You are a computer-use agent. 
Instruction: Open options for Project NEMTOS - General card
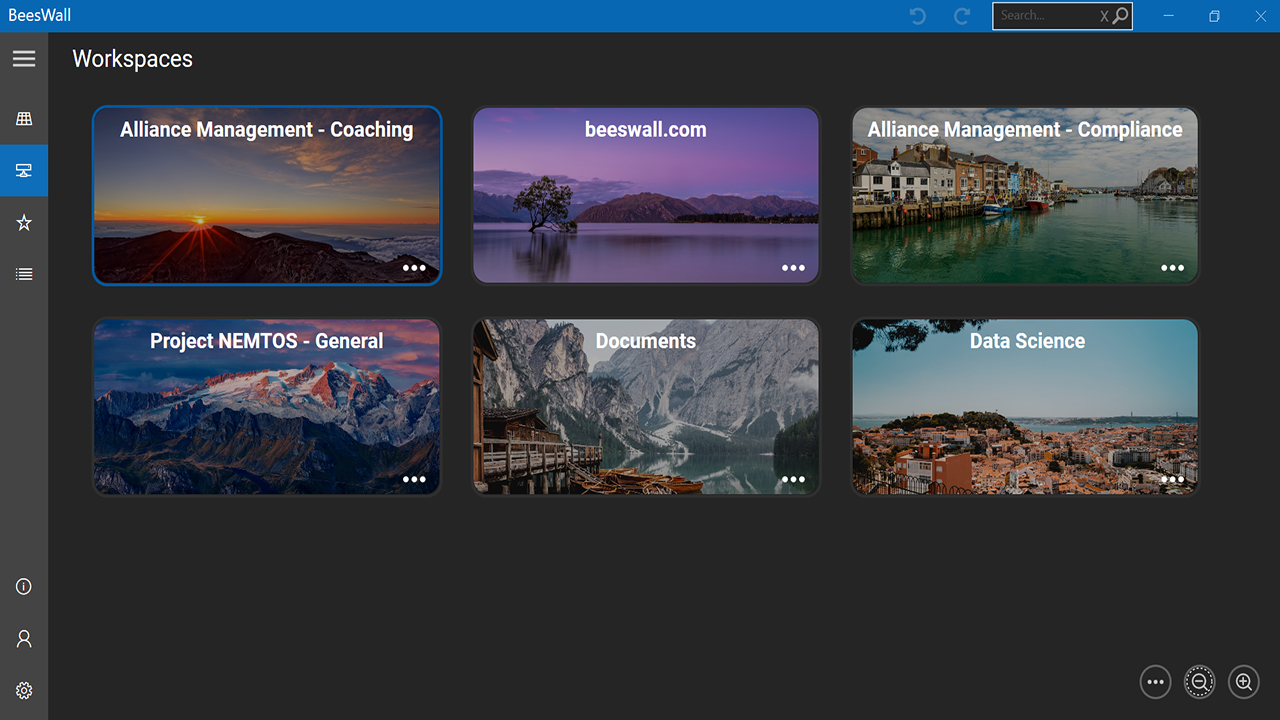414,480
